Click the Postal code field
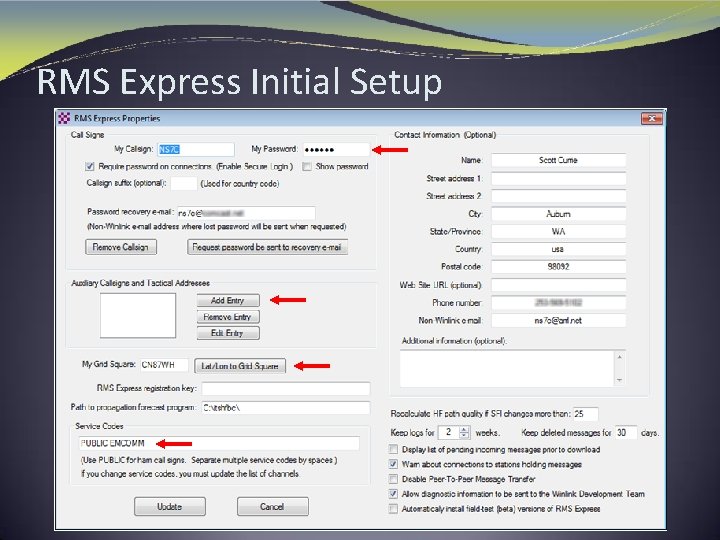 (x=558, y=267)
